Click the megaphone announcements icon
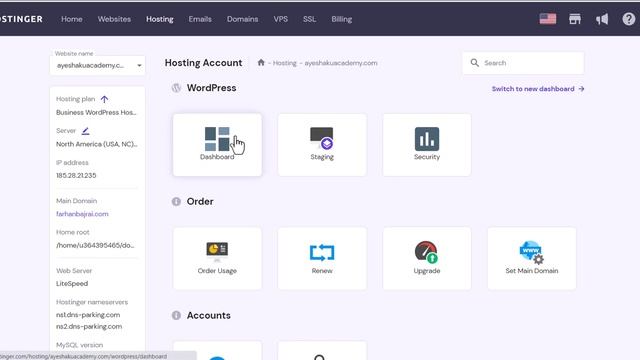Image resolution: width=640 pixels, height=360 pixels. 602,19
